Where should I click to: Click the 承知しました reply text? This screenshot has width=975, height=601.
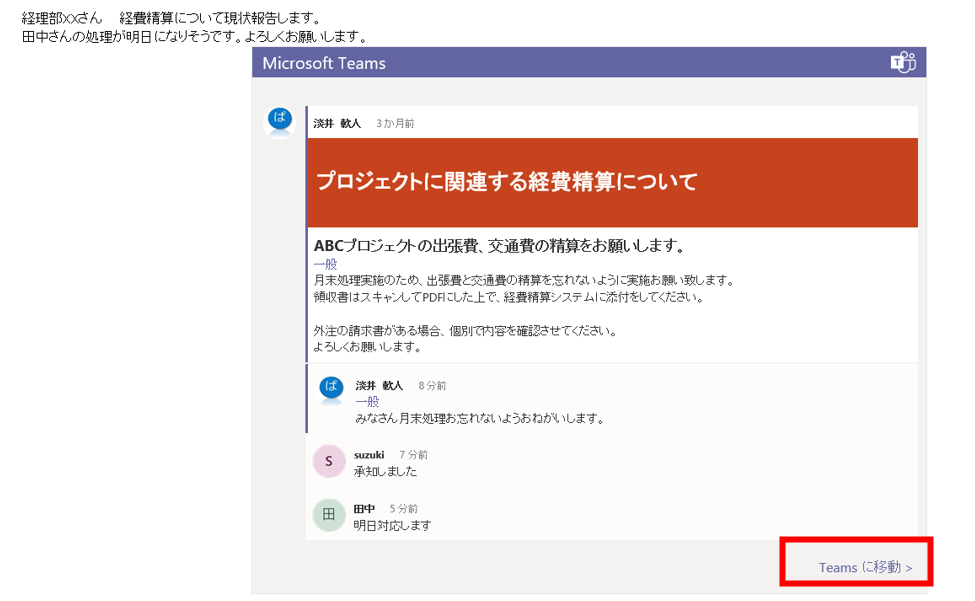click(386, 471)
